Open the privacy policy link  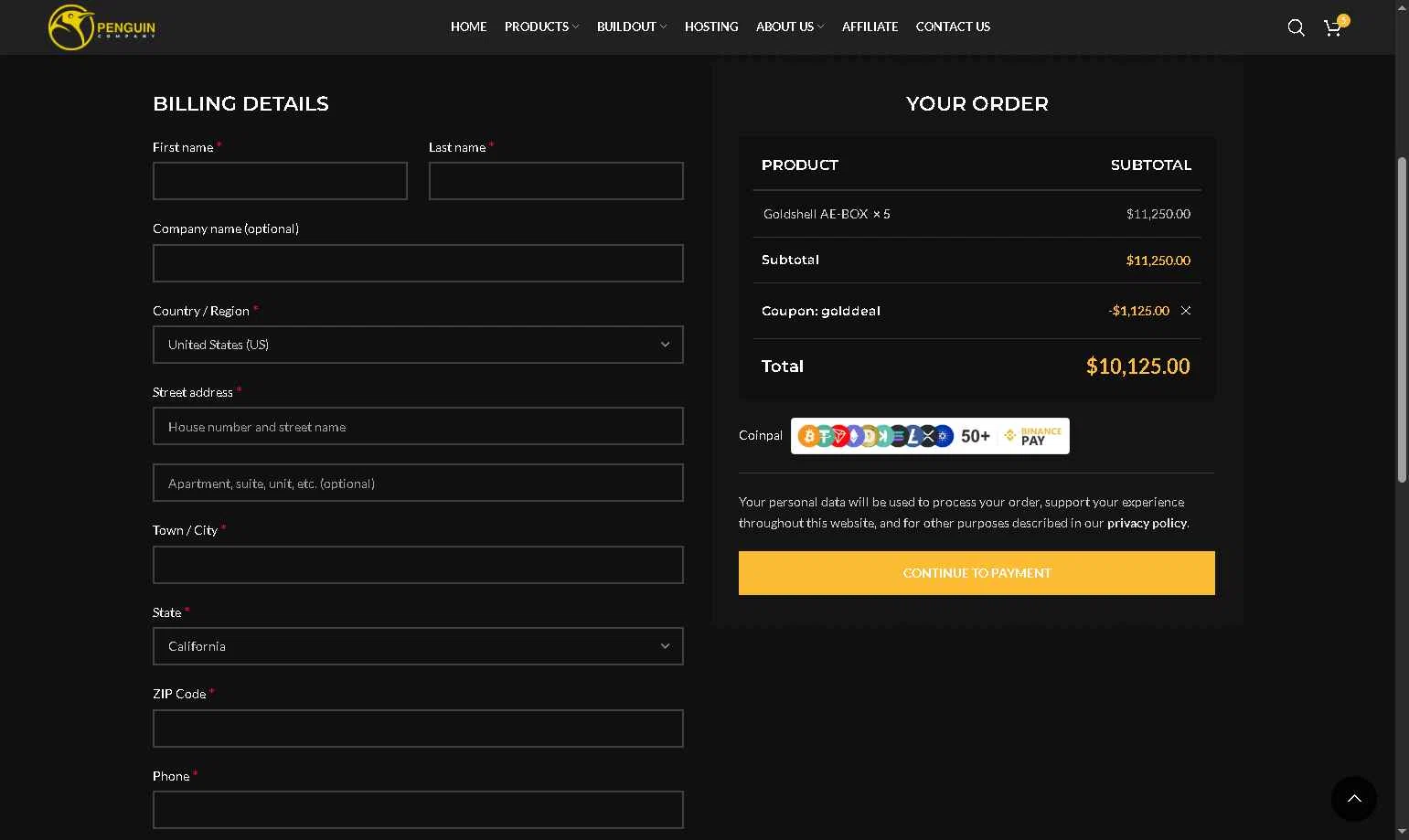[1147, 523]
